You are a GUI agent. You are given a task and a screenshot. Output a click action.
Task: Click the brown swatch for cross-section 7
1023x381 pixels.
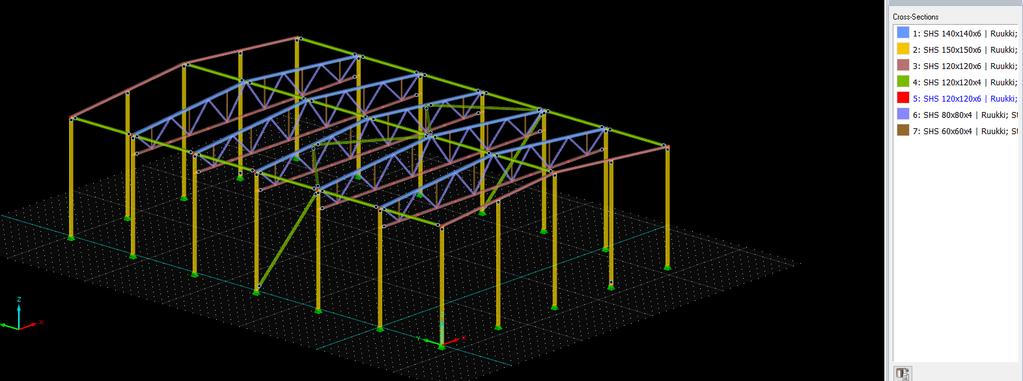point(903,130)
